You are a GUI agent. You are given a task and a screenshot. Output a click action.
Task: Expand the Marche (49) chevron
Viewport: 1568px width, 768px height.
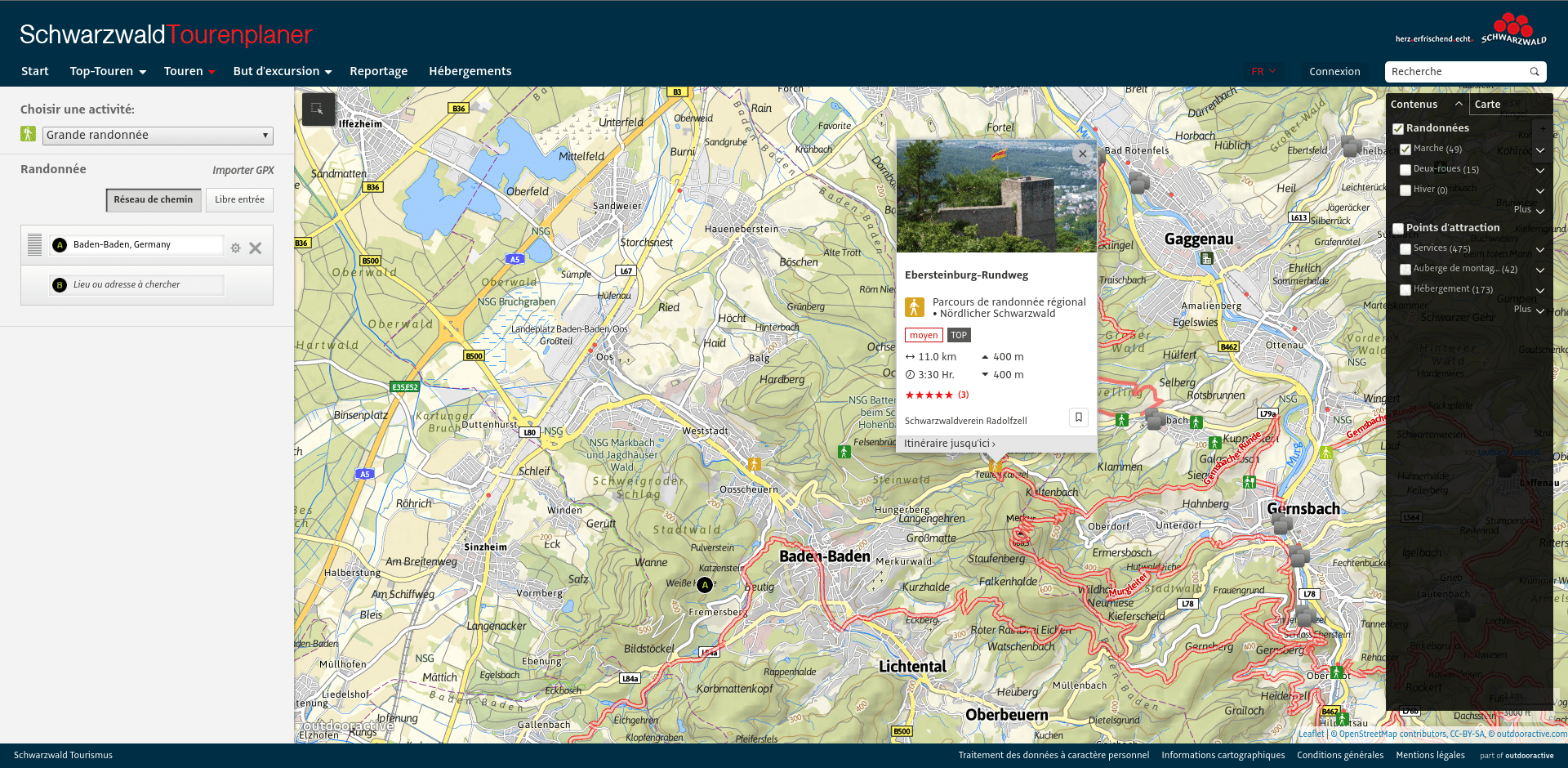(1540, 150)
